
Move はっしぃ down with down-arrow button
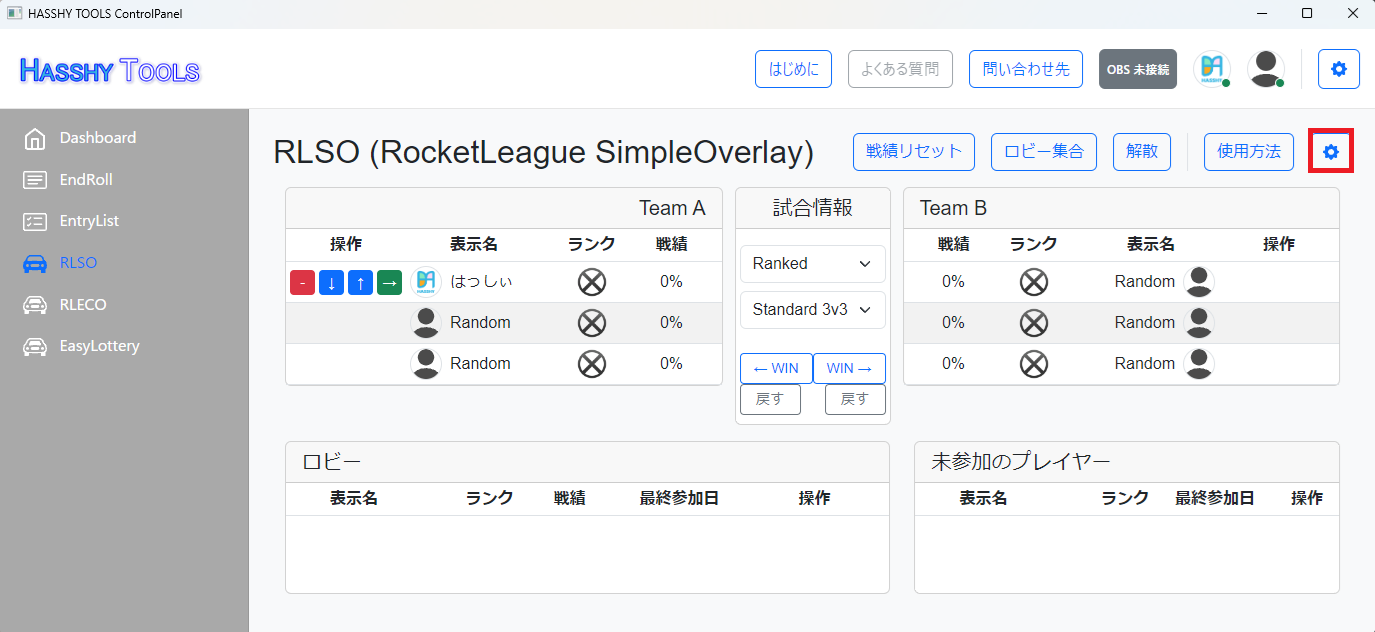click(331, 283)
